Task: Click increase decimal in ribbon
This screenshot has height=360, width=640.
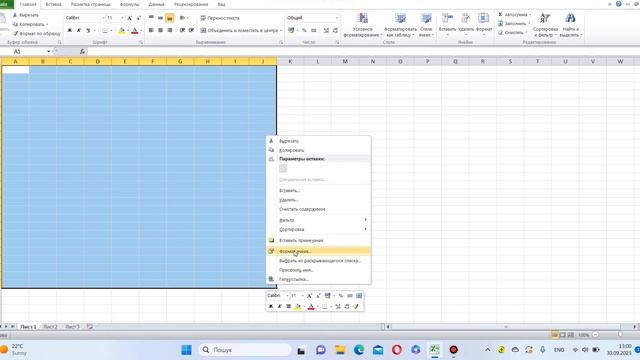Action: click(x=326, y=30)
